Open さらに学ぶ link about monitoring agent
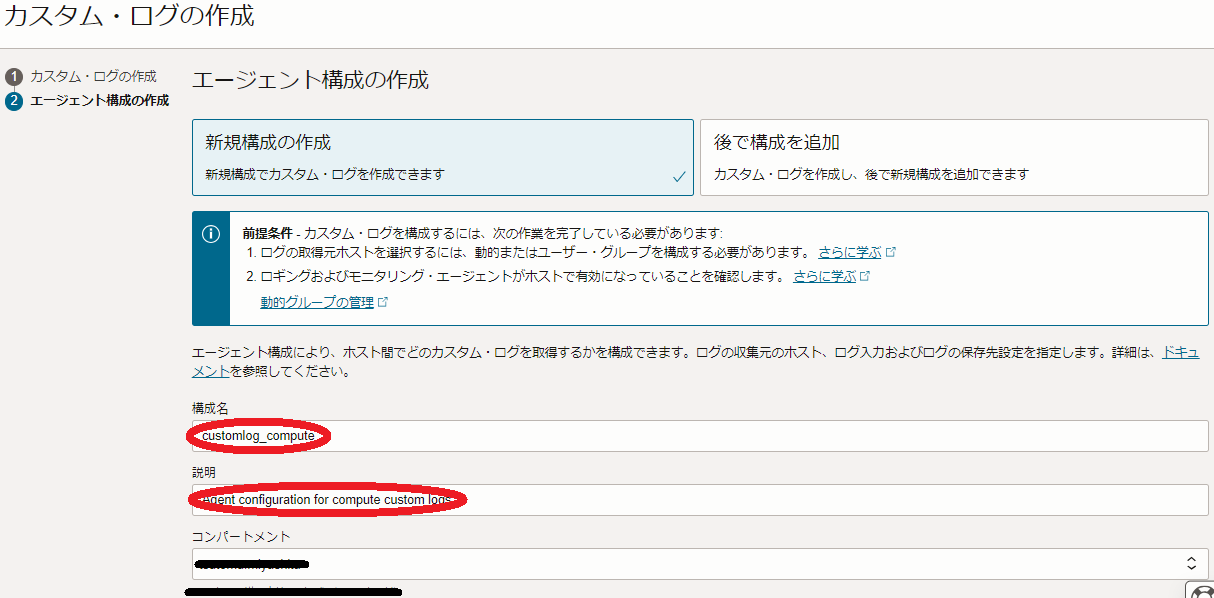 [x=824, y=277]
